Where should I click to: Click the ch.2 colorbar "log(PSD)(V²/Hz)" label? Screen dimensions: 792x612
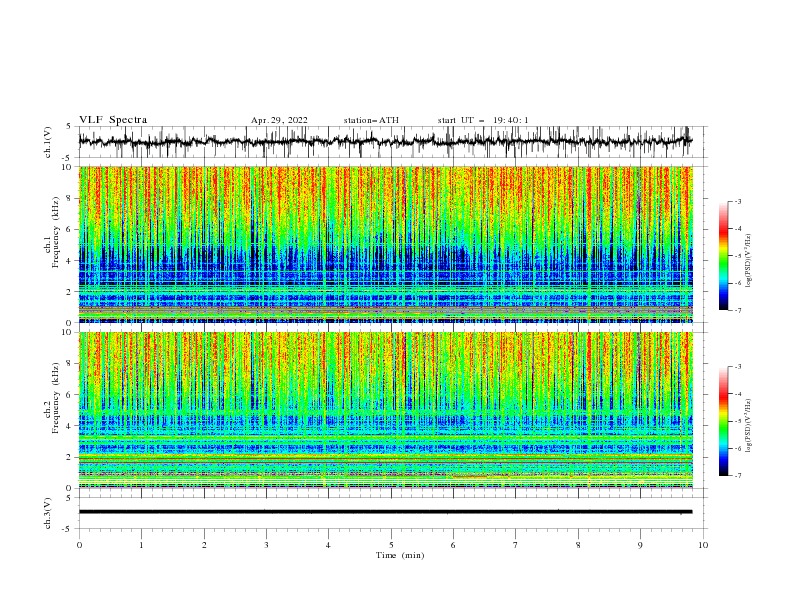[748, 426]
